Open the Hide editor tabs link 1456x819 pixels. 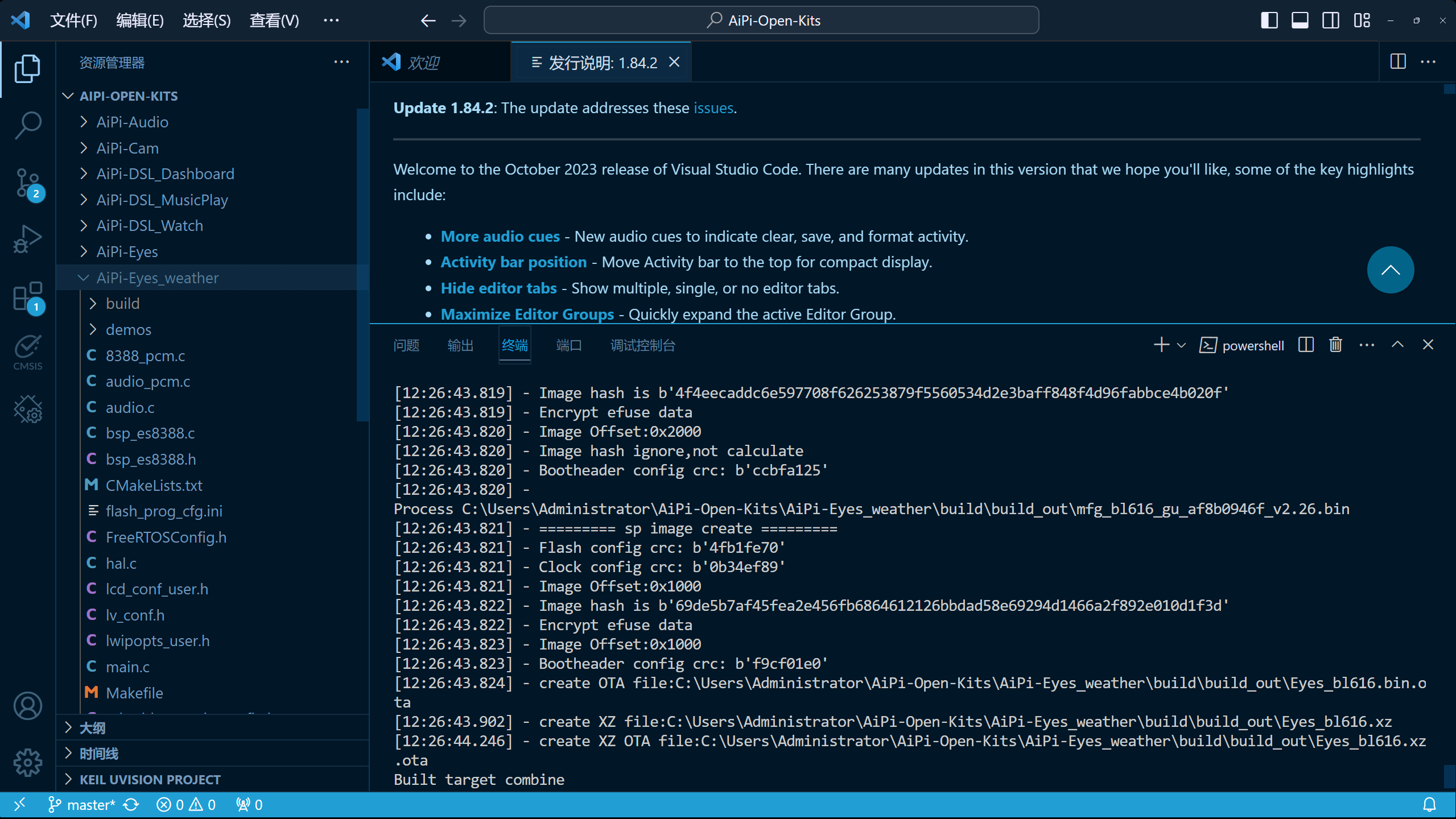(x=498, y=288)
